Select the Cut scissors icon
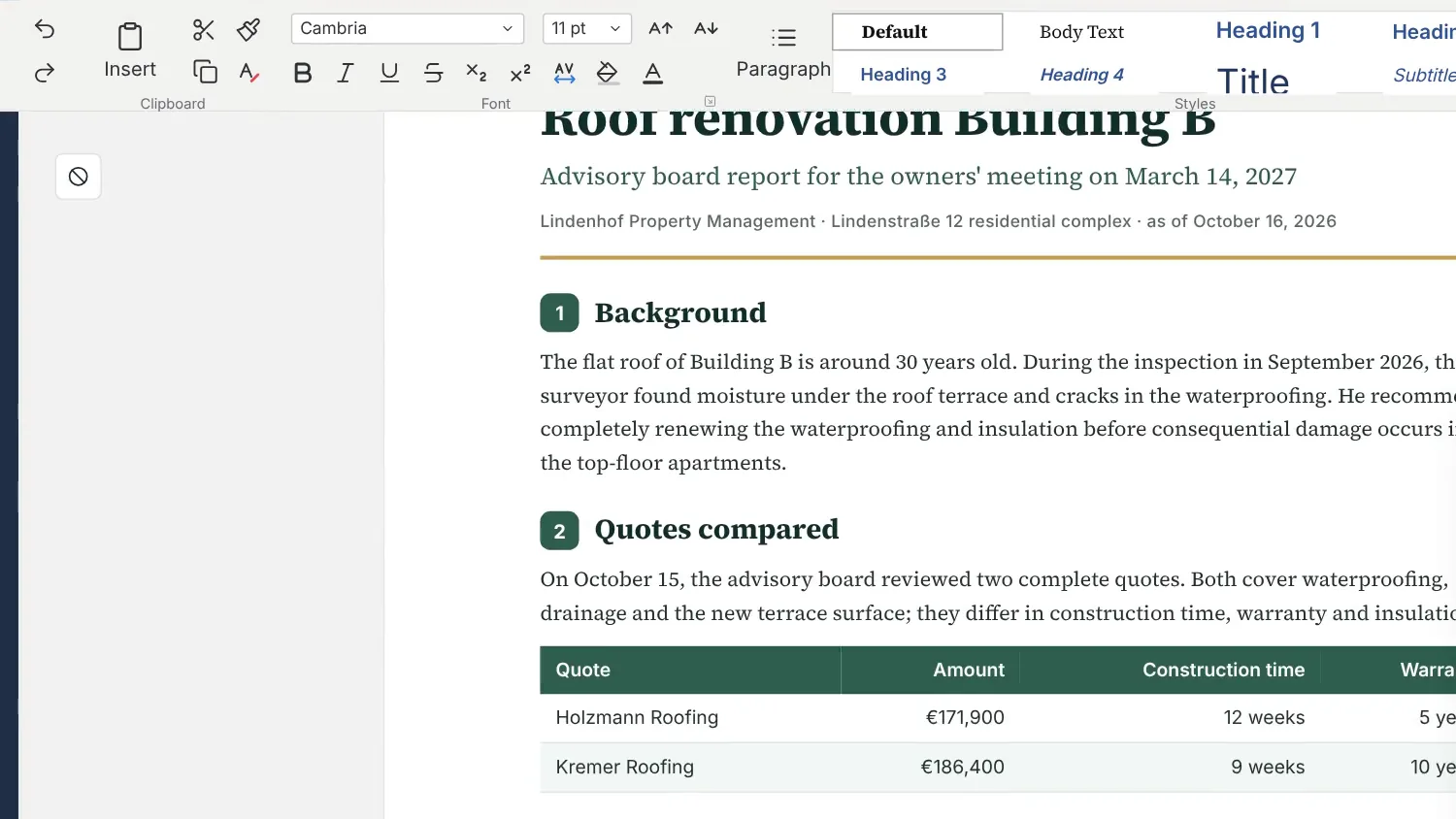Viewport: 1456px width, 819px height. tap(203, 29)
